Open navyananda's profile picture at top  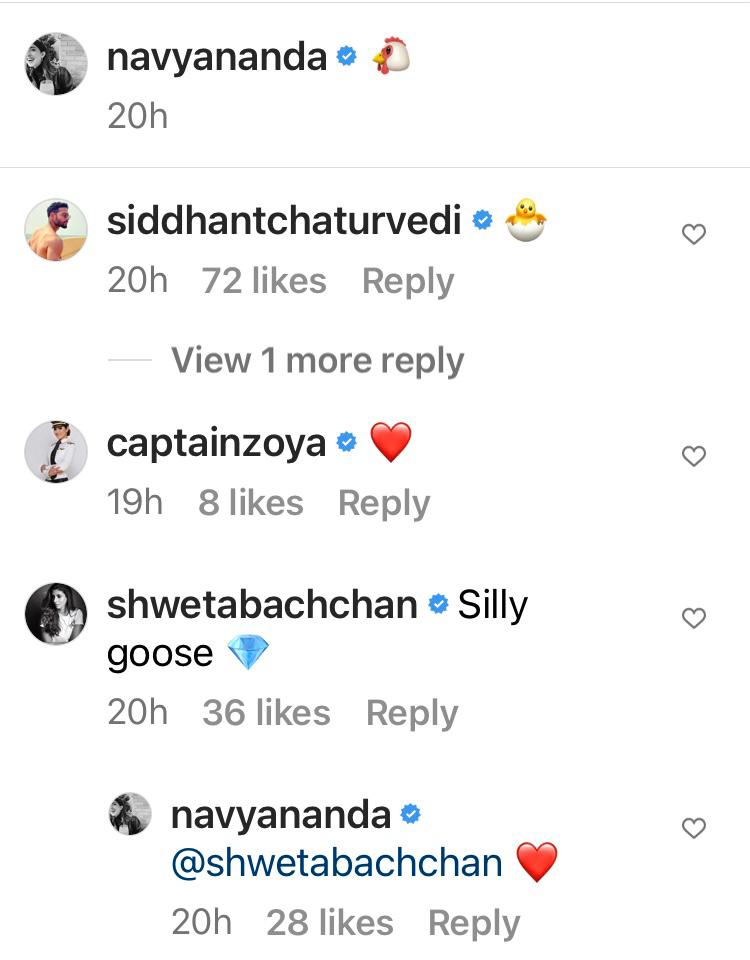[56, 64]
